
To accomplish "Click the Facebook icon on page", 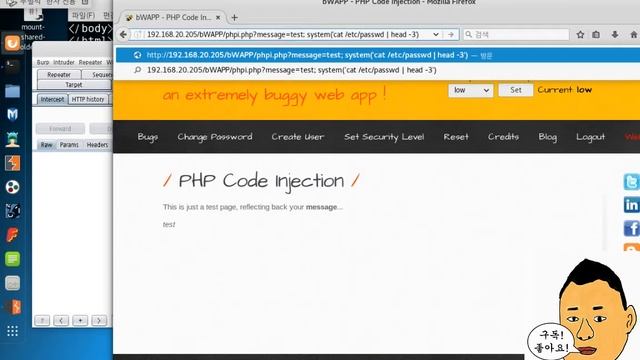I will 631,229.
